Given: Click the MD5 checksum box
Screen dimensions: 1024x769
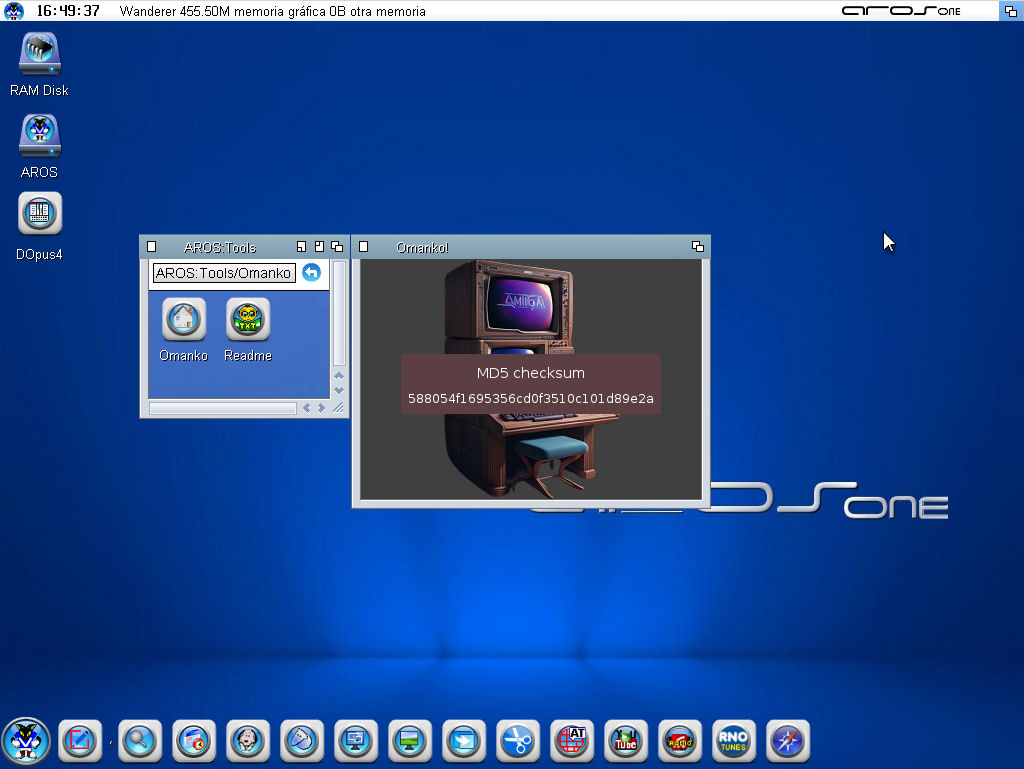Looking at the screenshot, I should tap(531, 385).
